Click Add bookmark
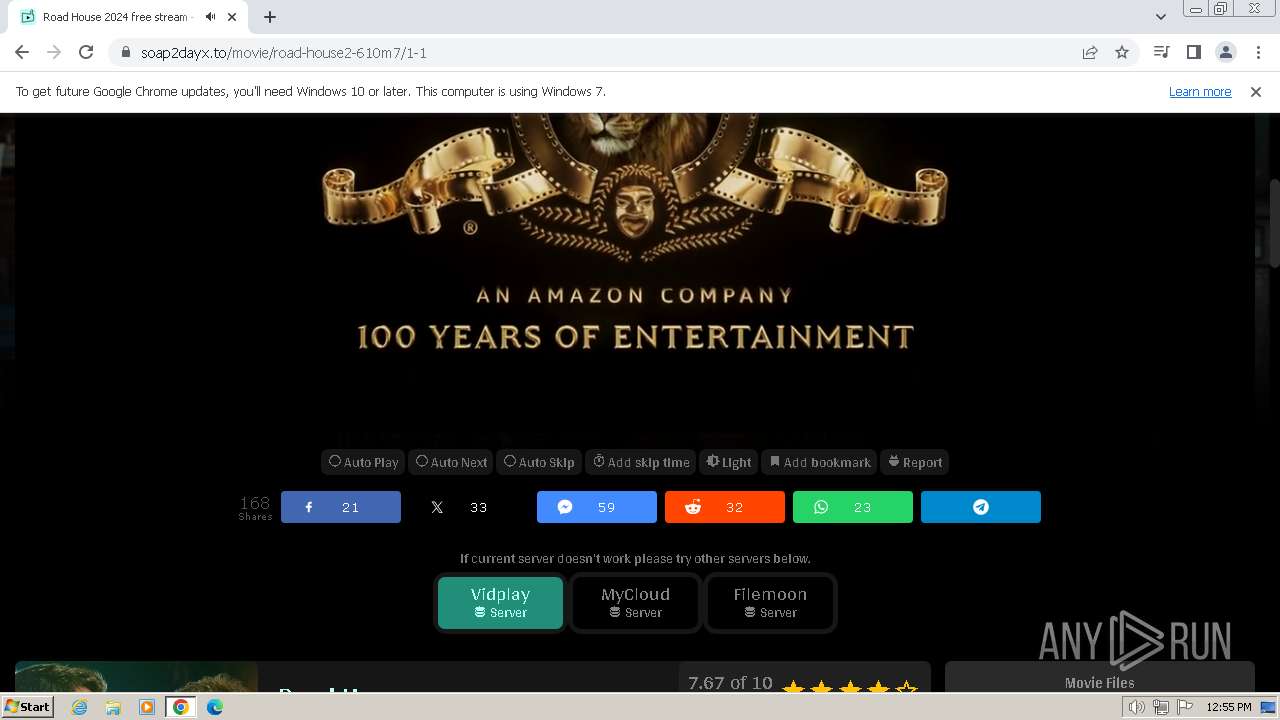1280x720 pixels. [819, 462]
